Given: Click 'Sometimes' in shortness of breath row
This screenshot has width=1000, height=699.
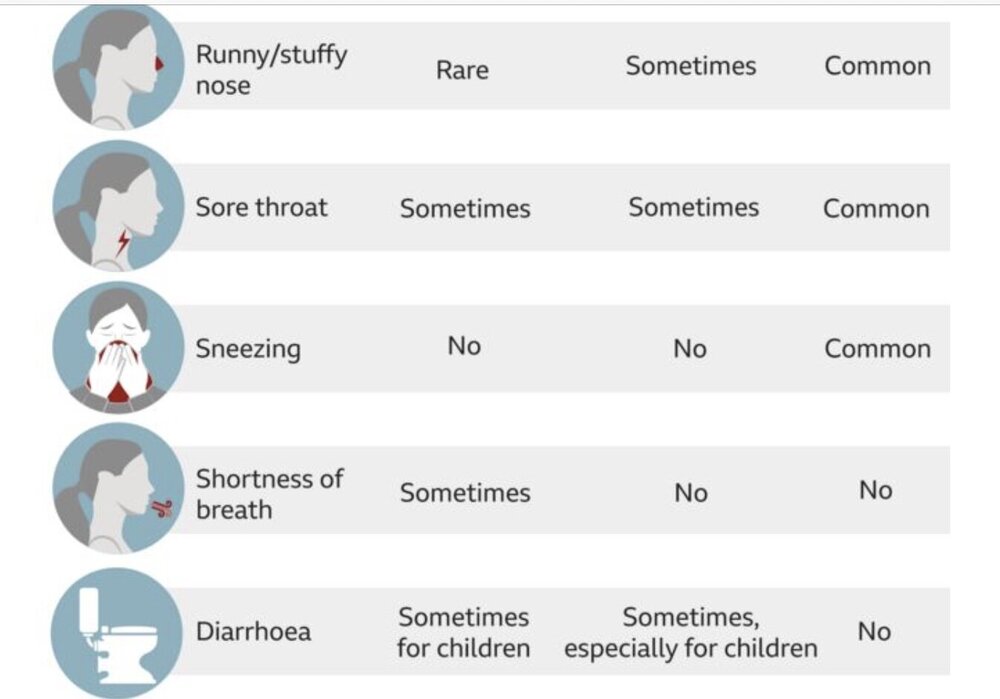Looking at the screenshot, I should [465, 493].
